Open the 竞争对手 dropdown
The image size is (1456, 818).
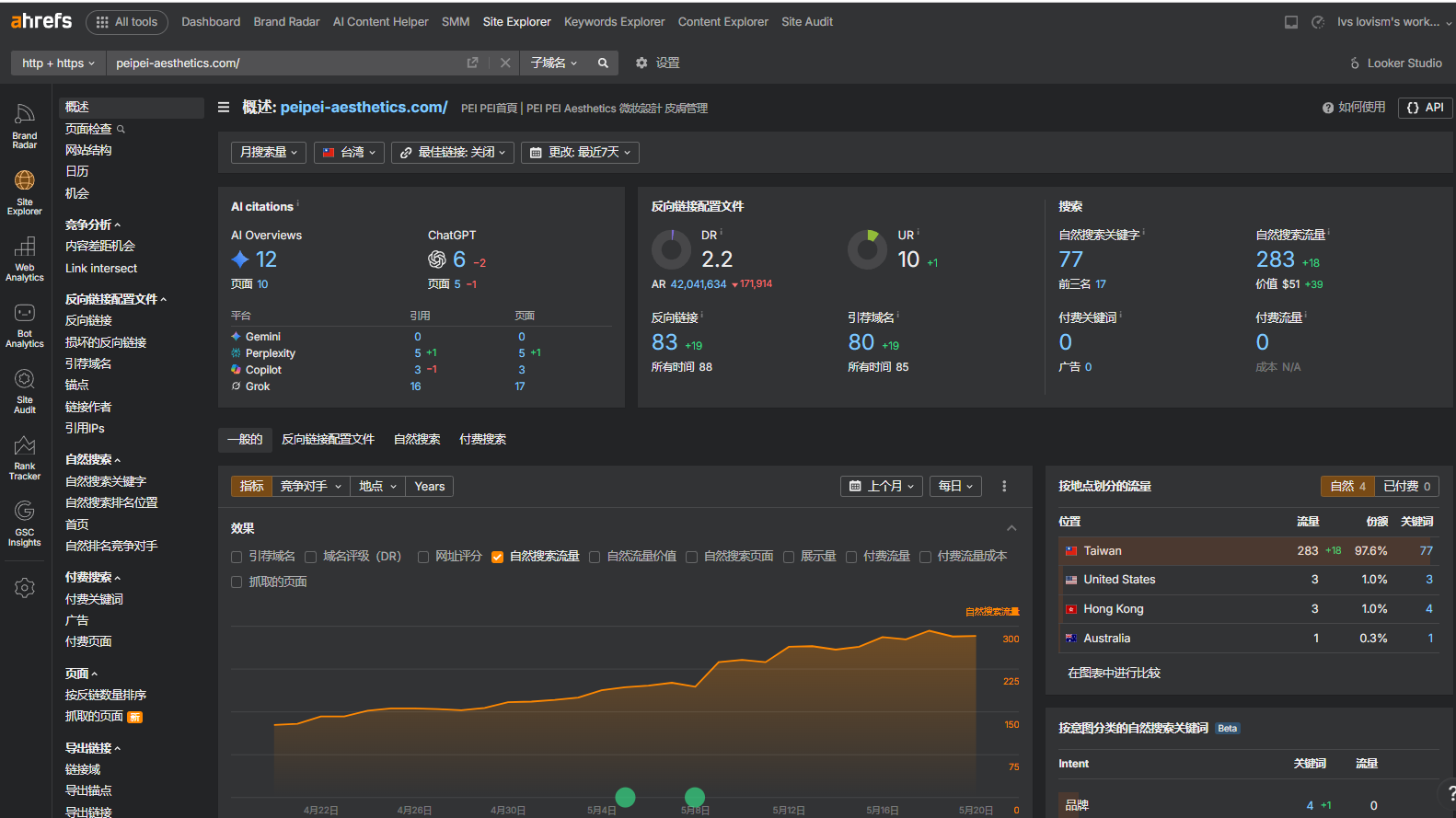(311, 486)
